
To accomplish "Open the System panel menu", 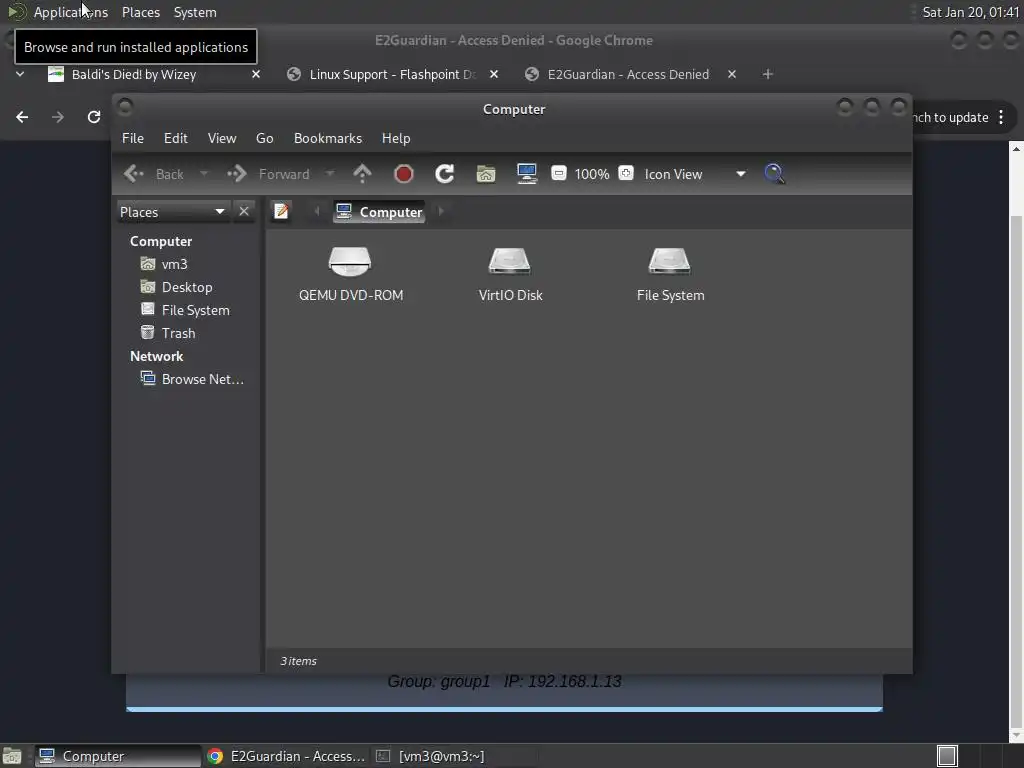I will 195,12.
